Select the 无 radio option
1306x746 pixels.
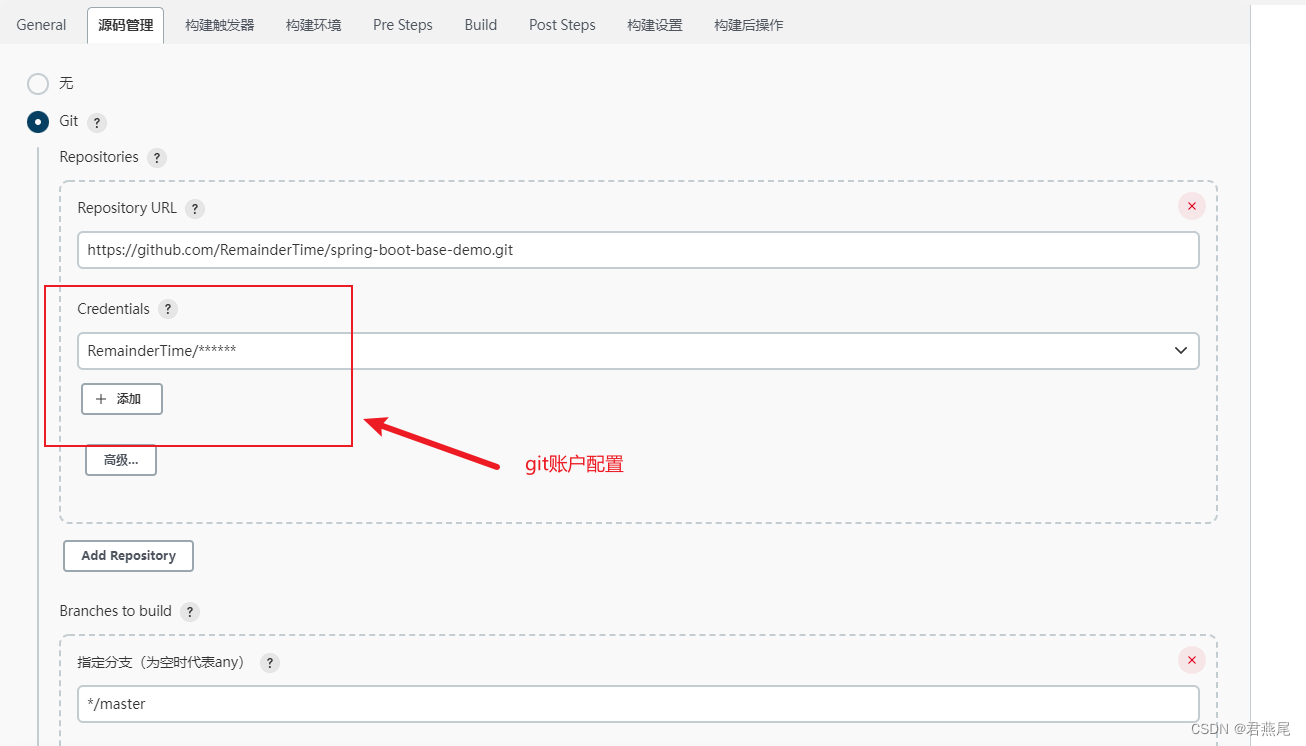coord(38,84)
